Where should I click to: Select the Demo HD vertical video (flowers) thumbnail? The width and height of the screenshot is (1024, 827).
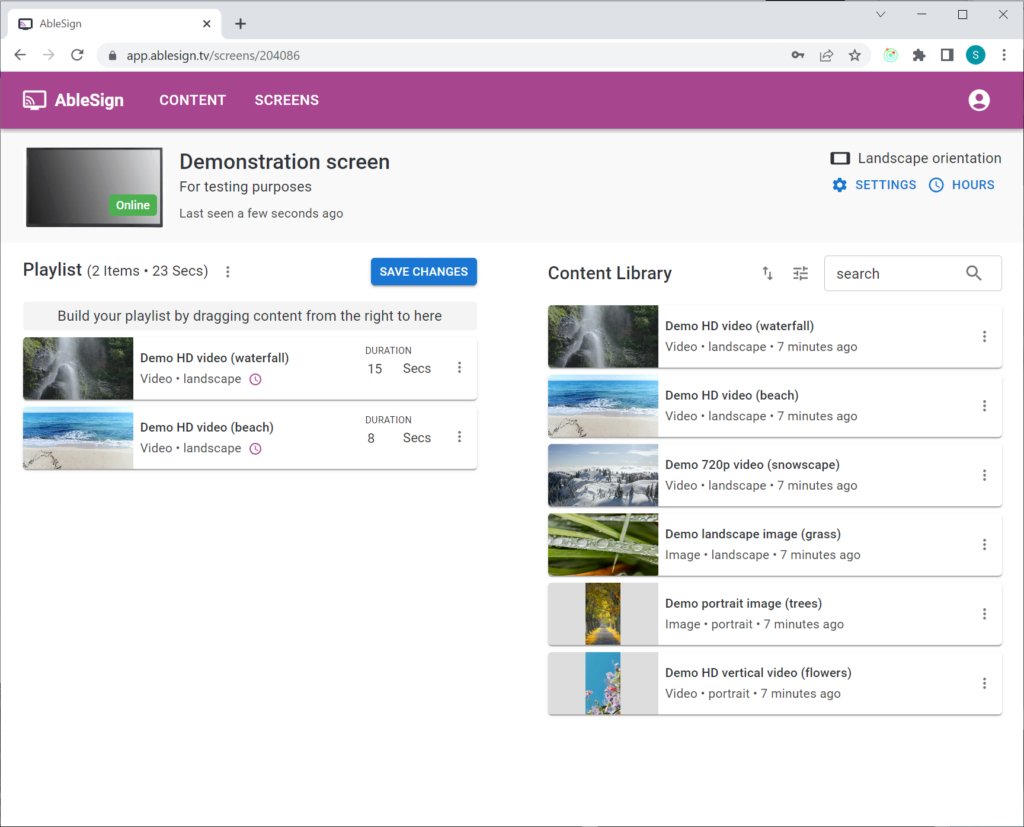point(602,683)
